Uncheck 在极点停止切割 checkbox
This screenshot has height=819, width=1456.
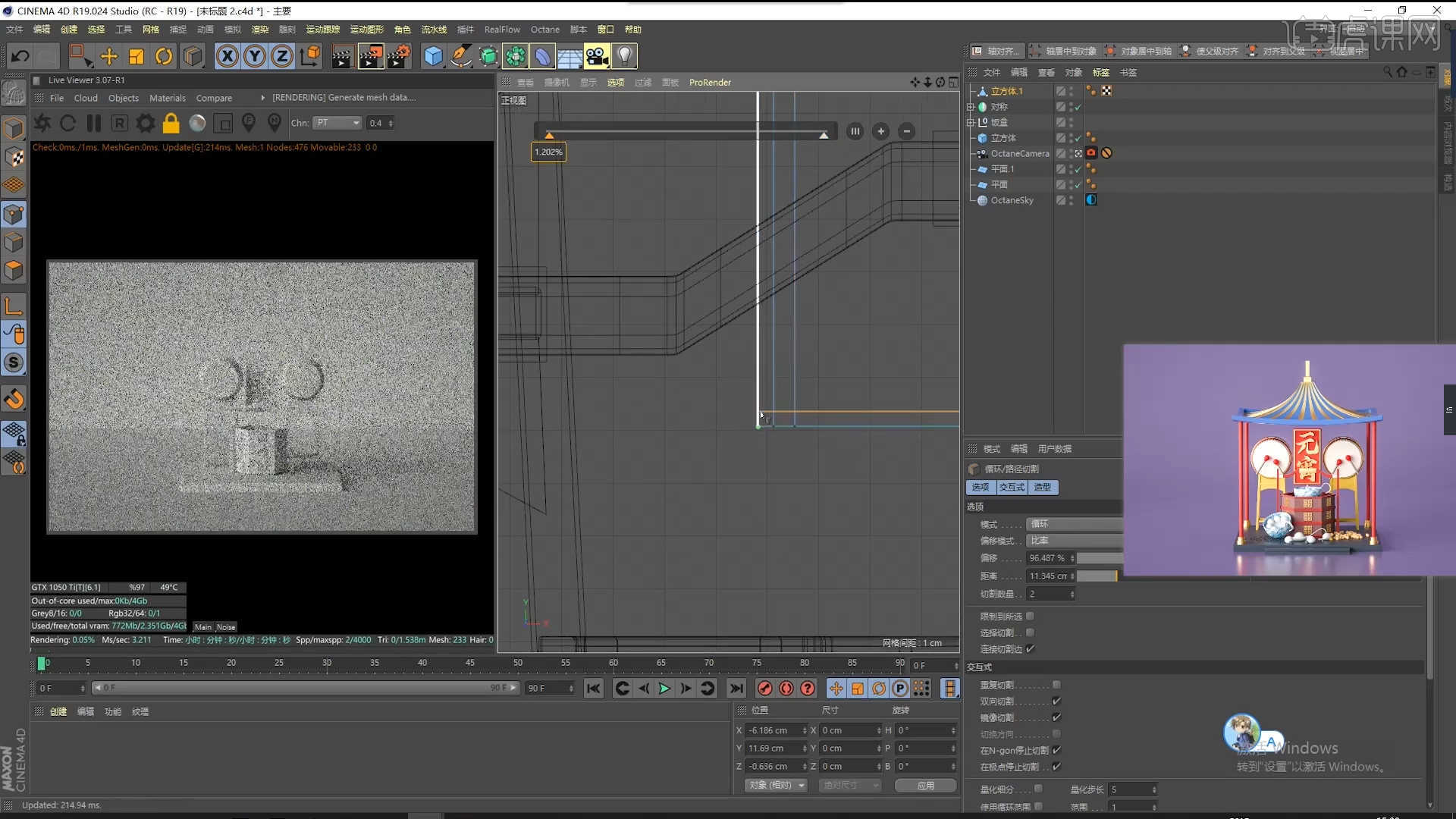point(1056,767)
